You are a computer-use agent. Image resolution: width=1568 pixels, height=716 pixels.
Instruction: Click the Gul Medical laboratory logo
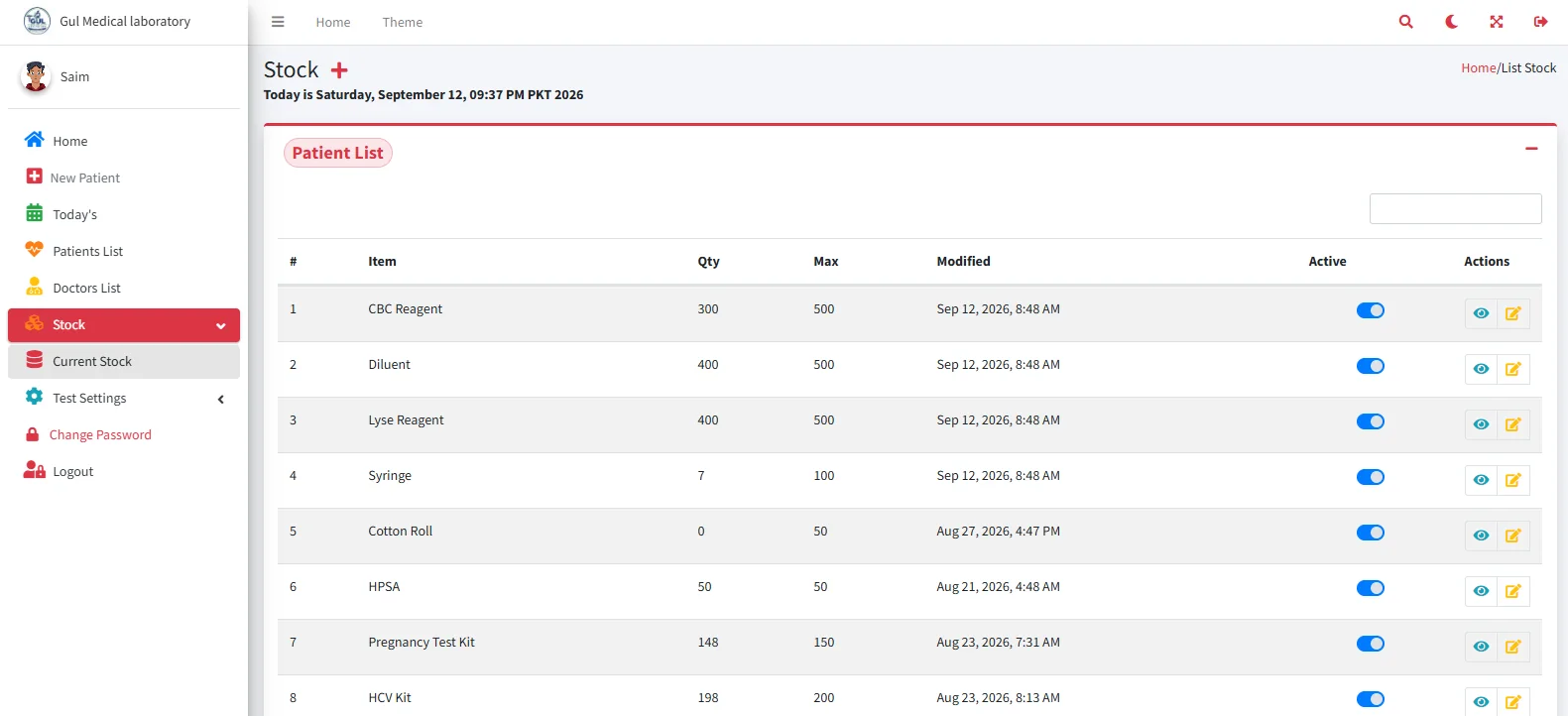(x=37, y=21)
